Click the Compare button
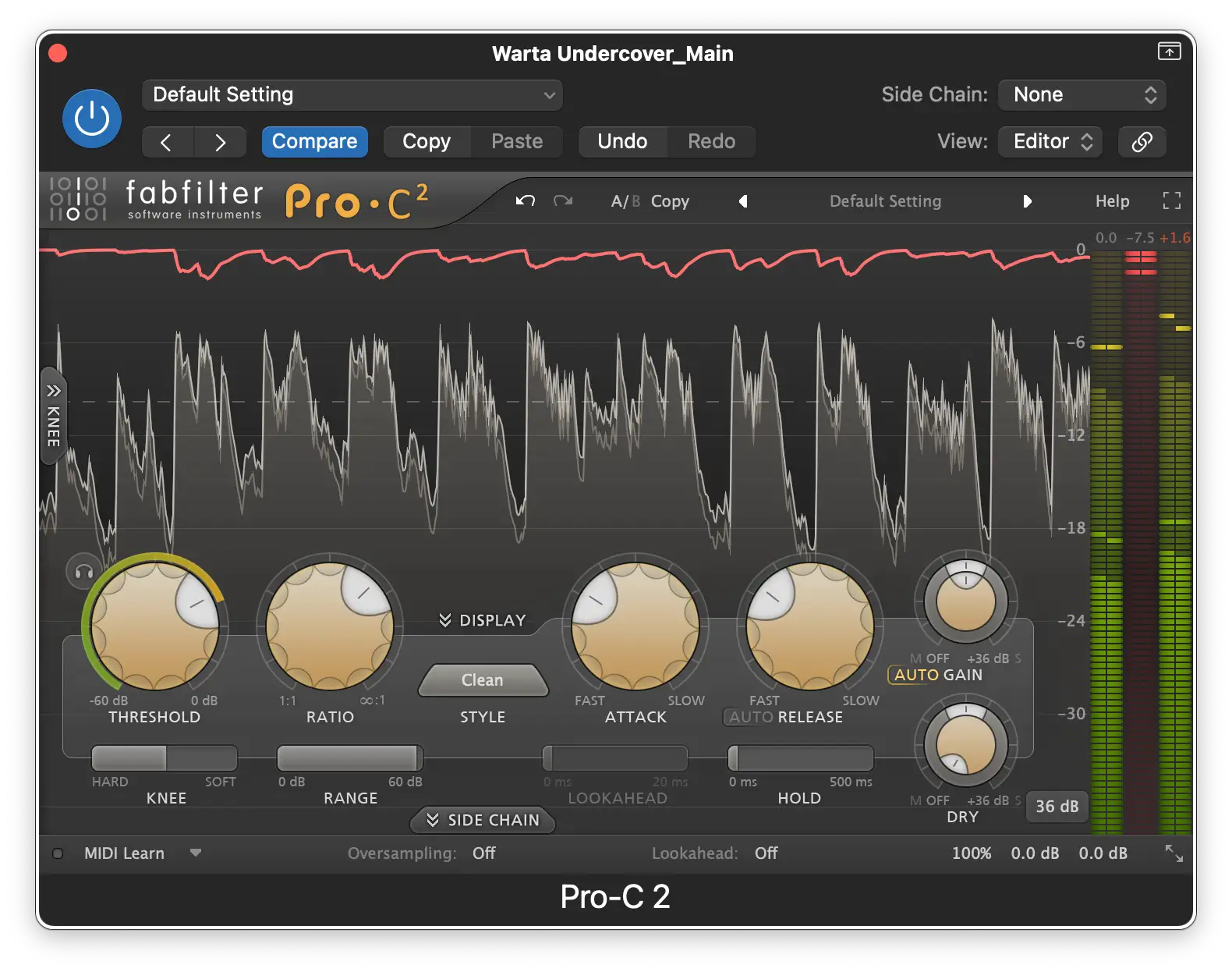This screenshot has width=1232, height=972. (314, 142)
